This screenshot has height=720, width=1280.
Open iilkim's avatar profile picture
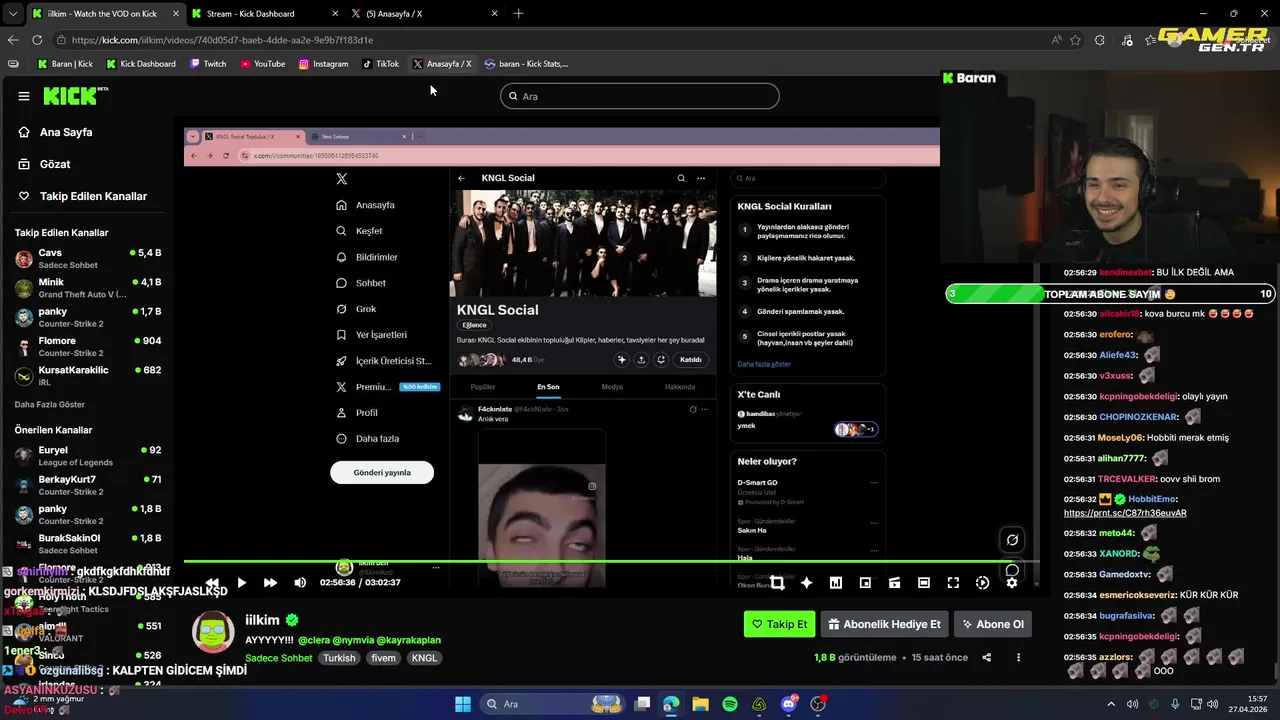tap(212, 632)
